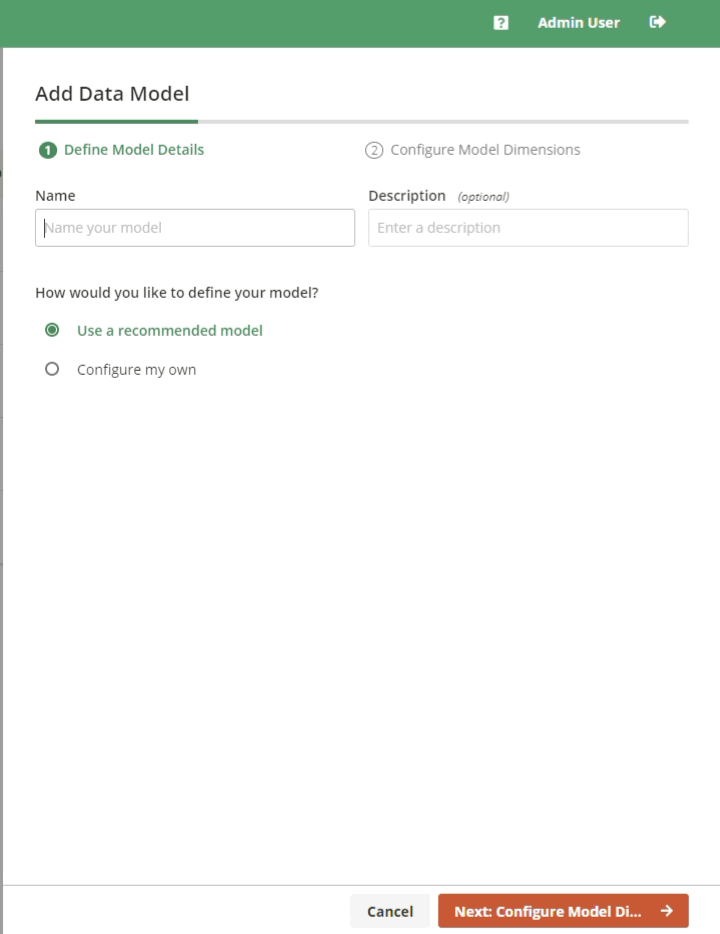
Task: Click the step 1 numbered circle icon
Action: (x=46, y=149)
